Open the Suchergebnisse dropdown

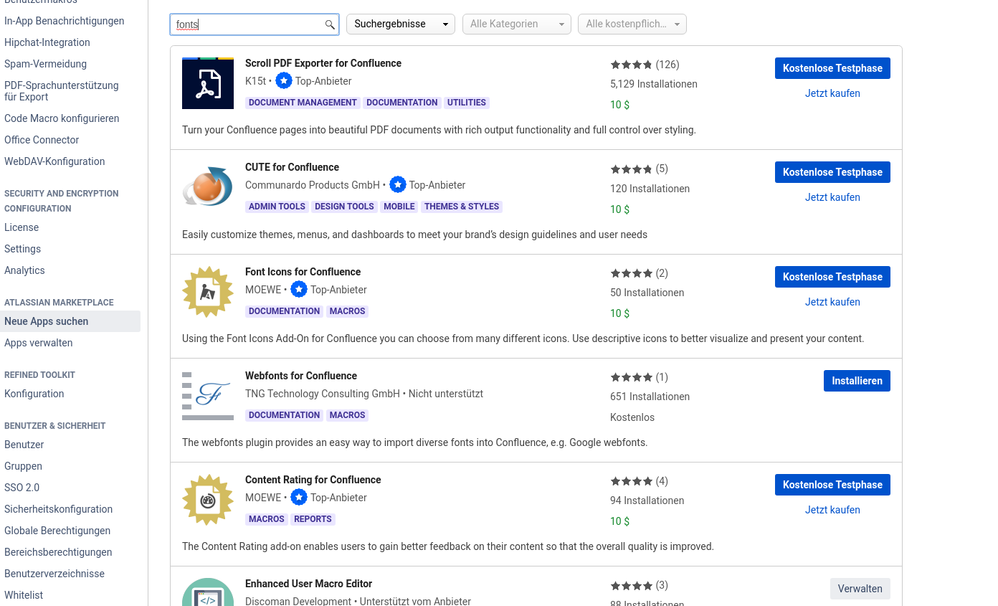click(400, 22)
